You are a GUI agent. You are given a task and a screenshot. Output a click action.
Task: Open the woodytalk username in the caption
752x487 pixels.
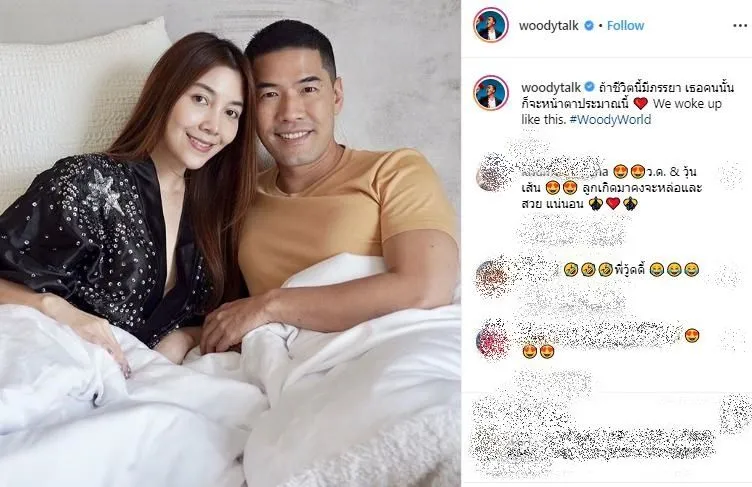pyautogui.click(x=551, y=87)
